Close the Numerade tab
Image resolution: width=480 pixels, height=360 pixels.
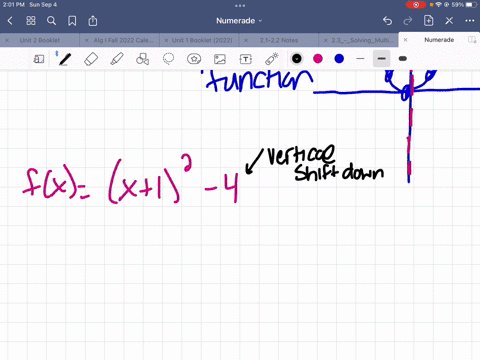click(x=405, y=40)
